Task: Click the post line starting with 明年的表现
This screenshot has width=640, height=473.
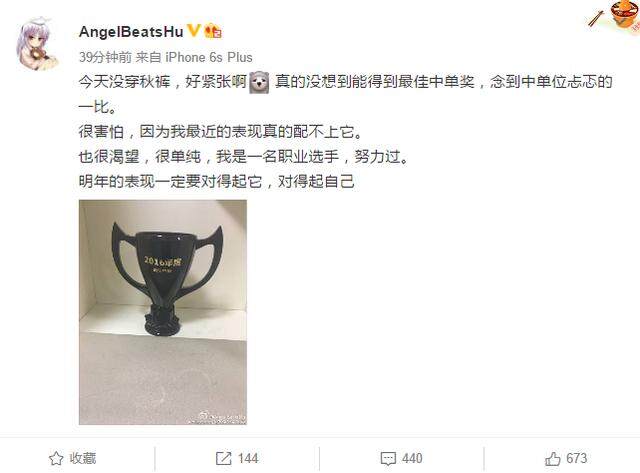Action: click(x=216, y=181)
